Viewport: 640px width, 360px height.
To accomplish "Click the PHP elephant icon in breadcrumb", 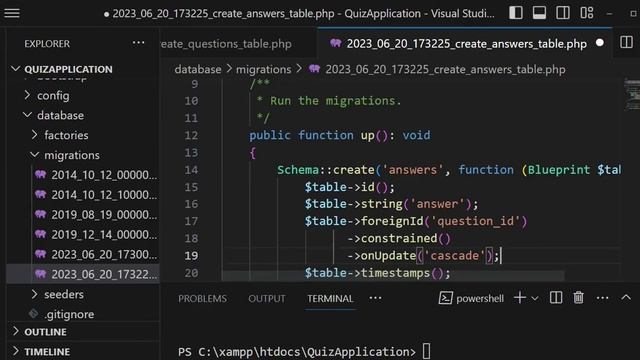I will tap(314, 69).
